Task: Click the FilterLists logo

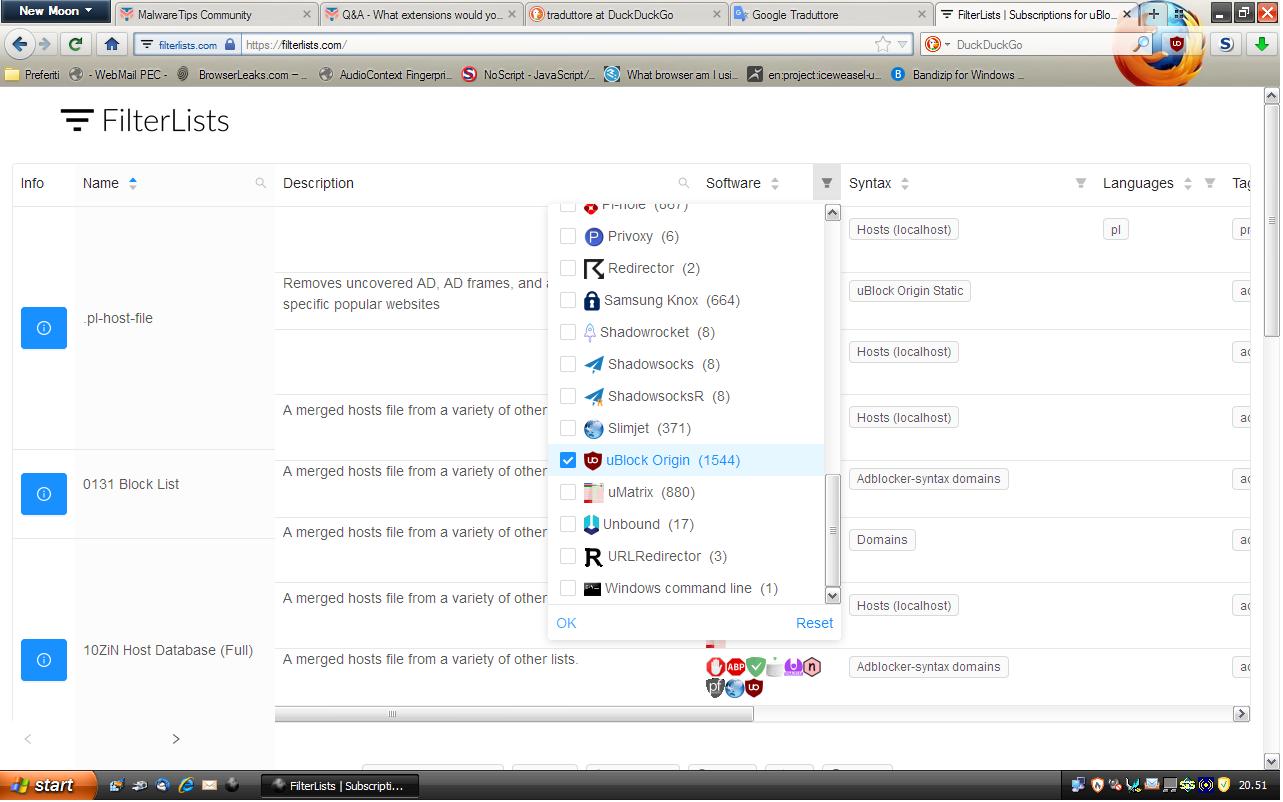Action: [x=145, y=121]
